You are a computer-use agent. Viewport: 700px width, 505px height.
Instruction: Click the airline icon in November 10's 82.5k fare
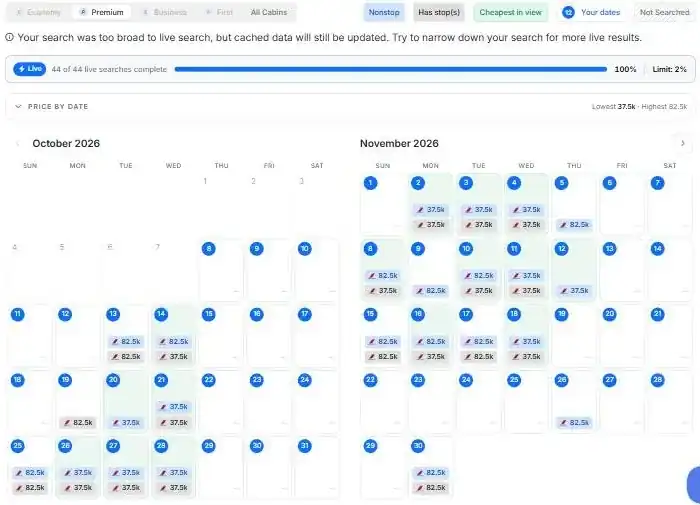coord(468,276)
